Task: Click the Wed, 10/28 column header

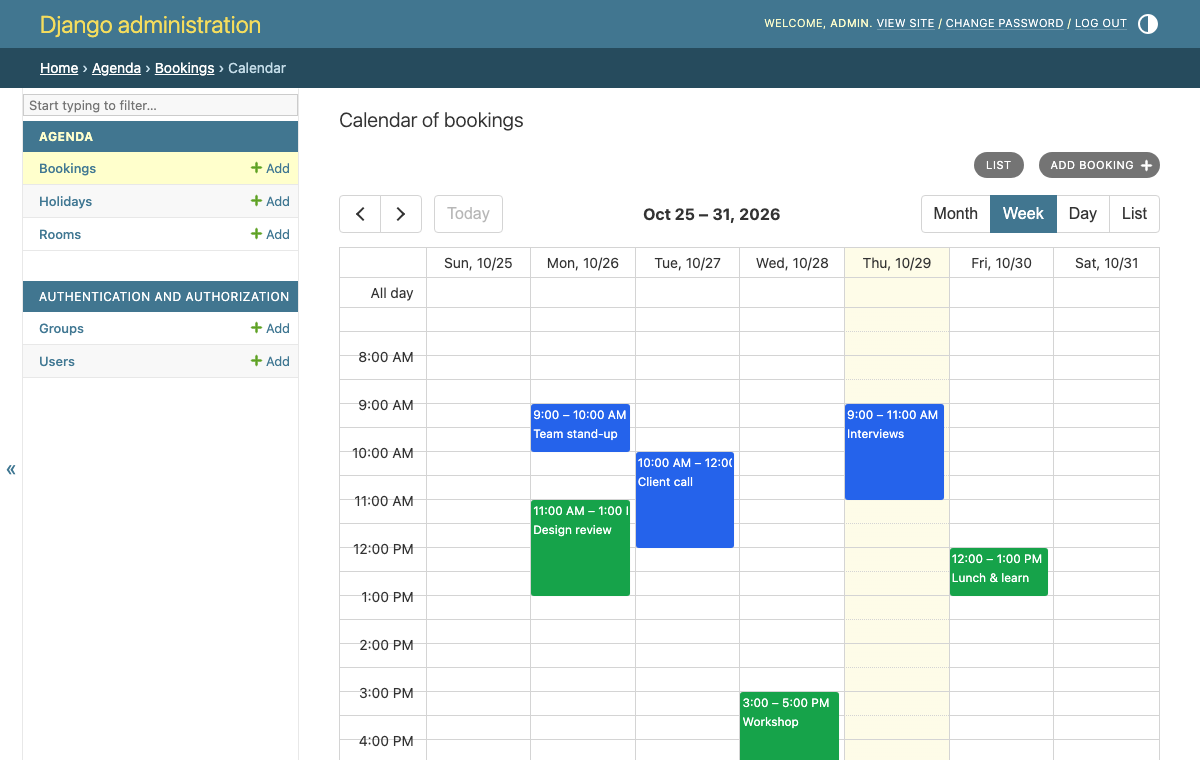Action: click(792, 263)
